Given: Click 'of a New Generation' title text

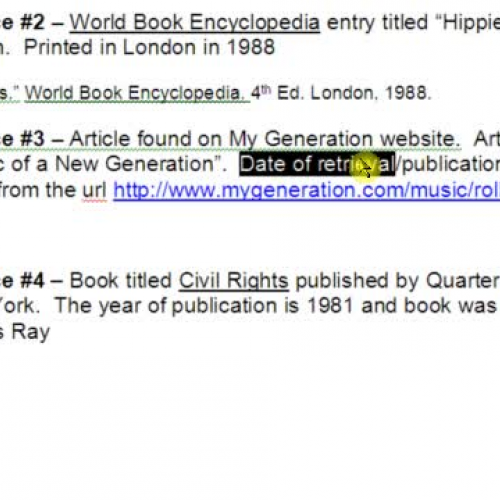Looking at the screenshot, I should click(x=117, y=164).
